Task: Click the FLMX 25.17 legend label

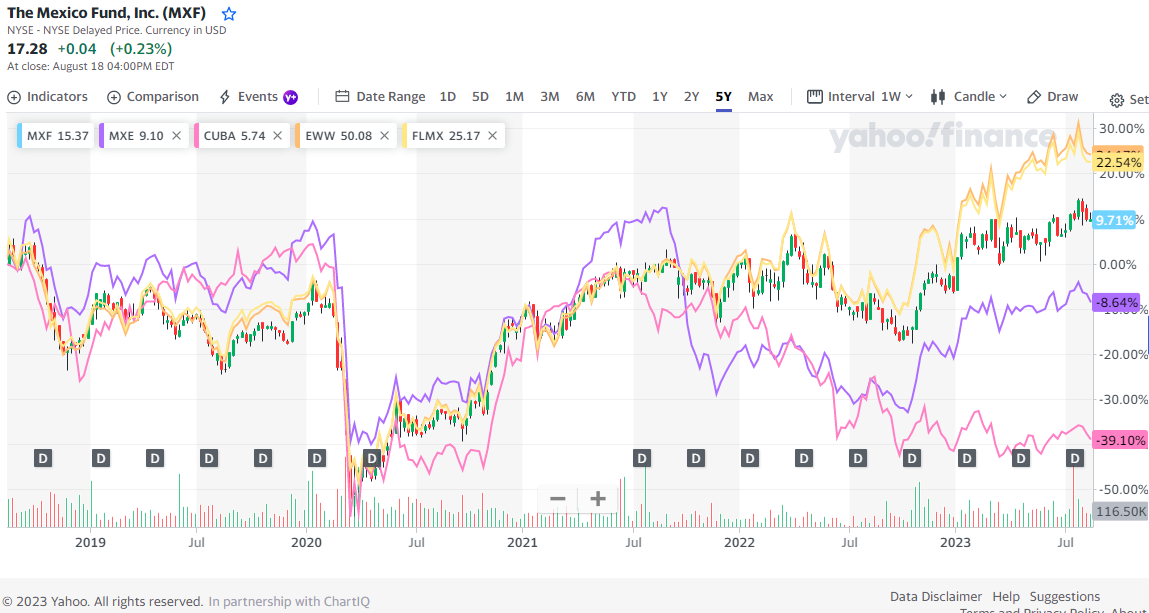Action: coord(446,135)
